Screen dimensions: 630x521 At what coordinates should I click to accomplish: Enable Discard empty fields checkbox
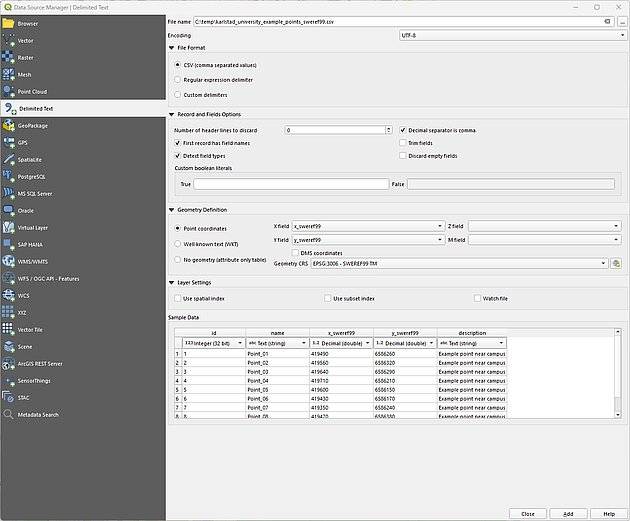click(x=403, y=155)
